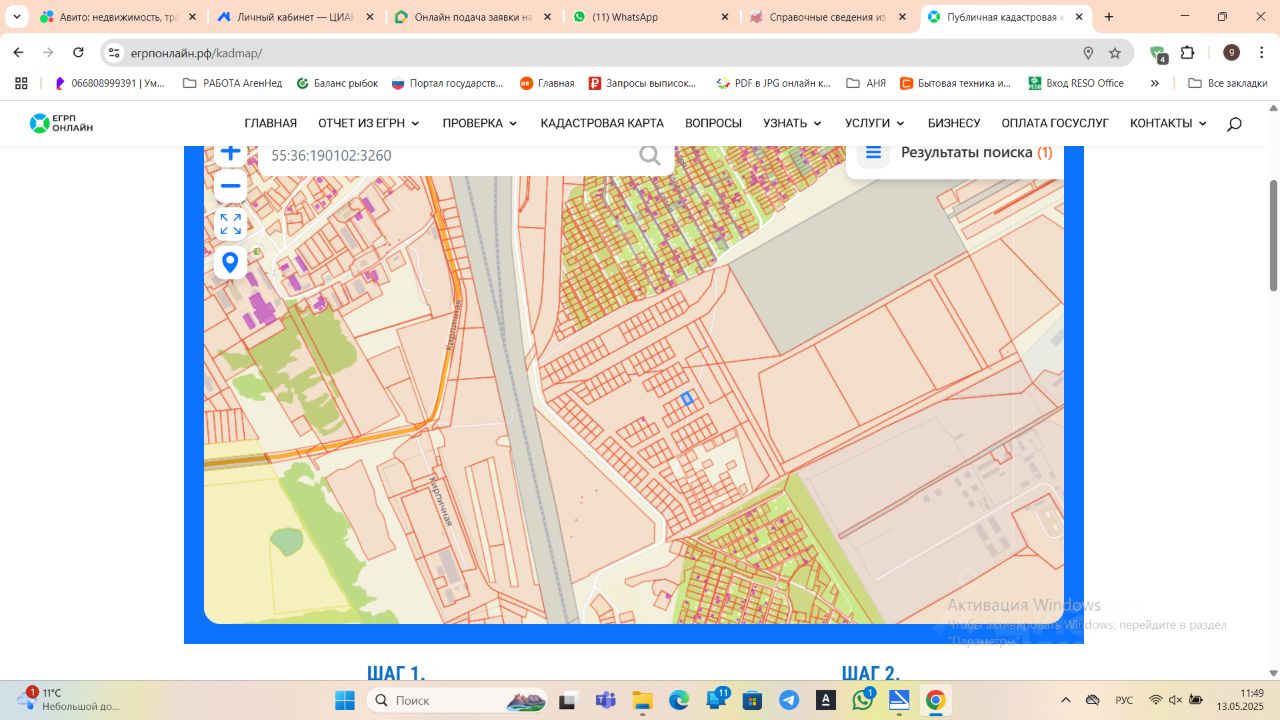Open Запросы выписок bookmark
The height and width of the screenshot is (720, 1280).
(643, 83)
